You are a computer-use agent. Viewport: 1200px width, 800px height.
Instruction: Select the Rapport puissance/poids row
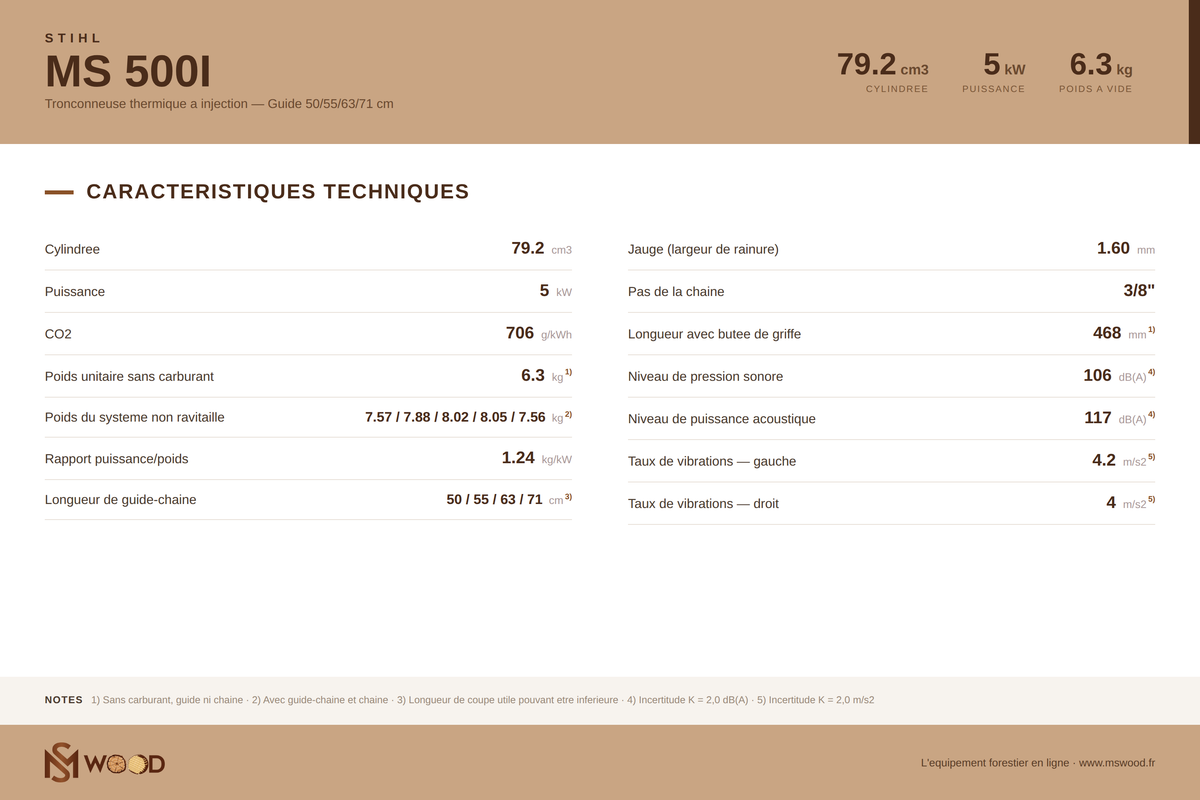[308, 458]
